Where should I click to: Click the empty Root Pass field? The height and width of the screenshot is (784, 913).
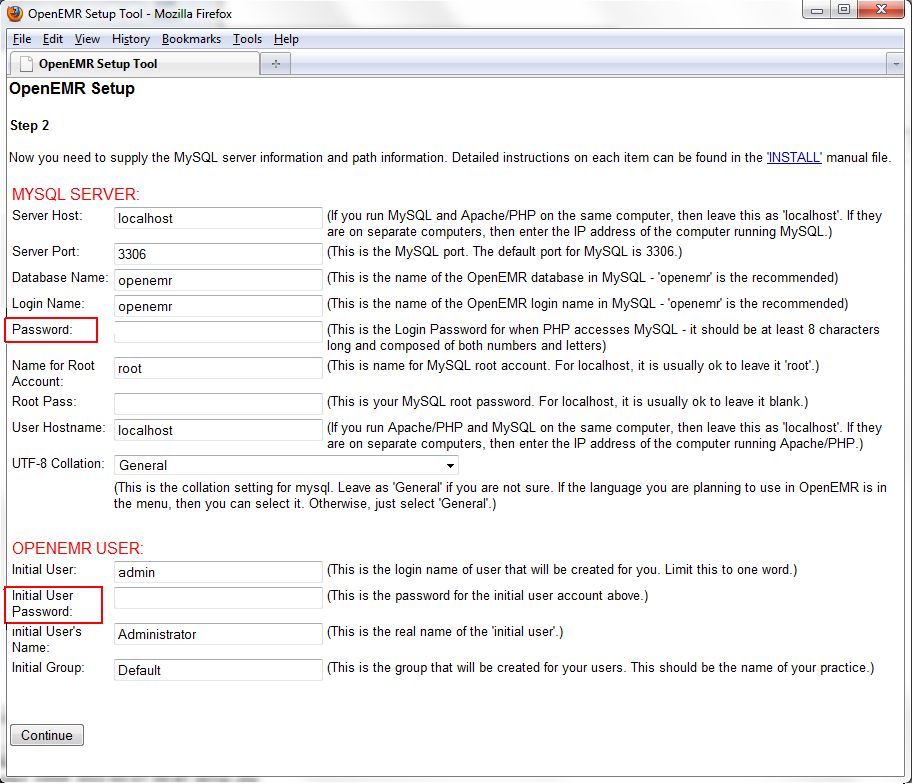[218, 404]
